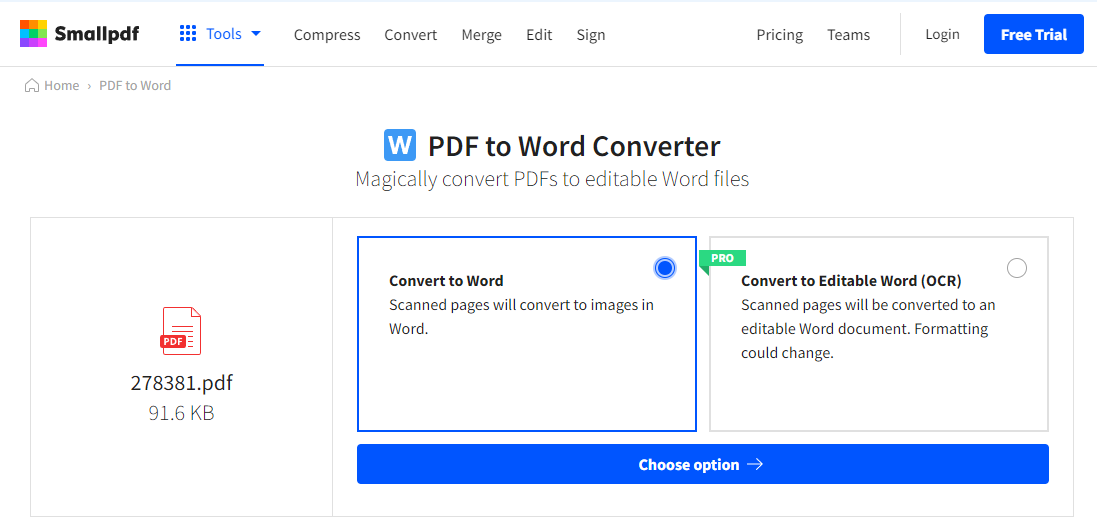
Task: Select the Convert to Word radio button
Action: [665, 267]
